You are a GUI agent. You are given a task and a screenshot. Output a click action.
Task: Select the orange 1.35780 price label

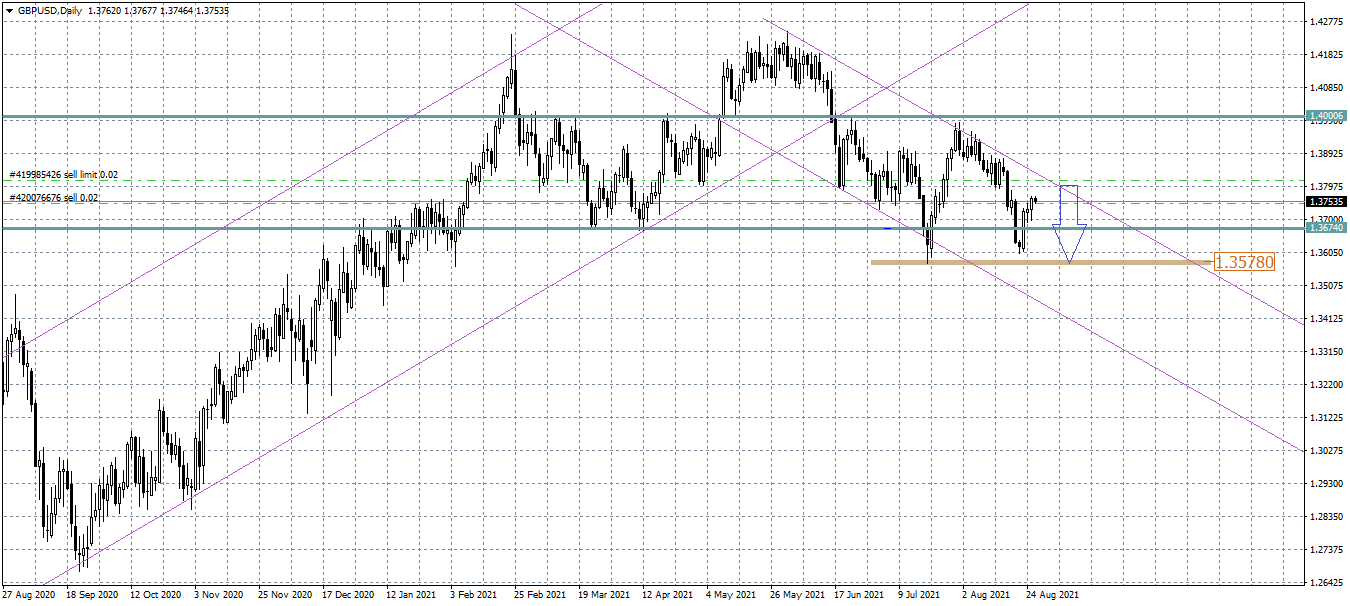click(1244, 263)
